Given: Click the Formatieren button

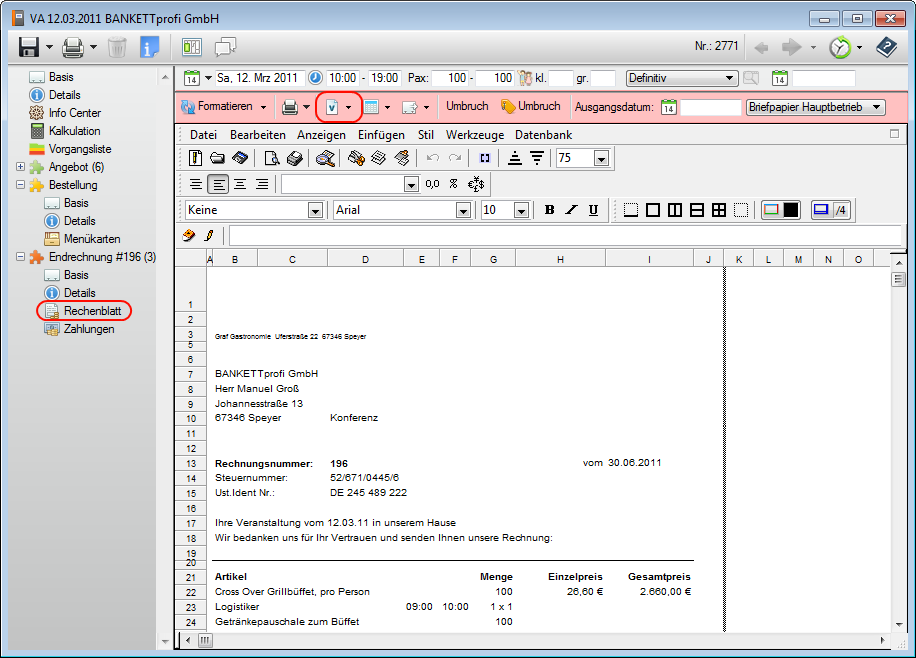Looking at the screenshot, I should point(223,106).
